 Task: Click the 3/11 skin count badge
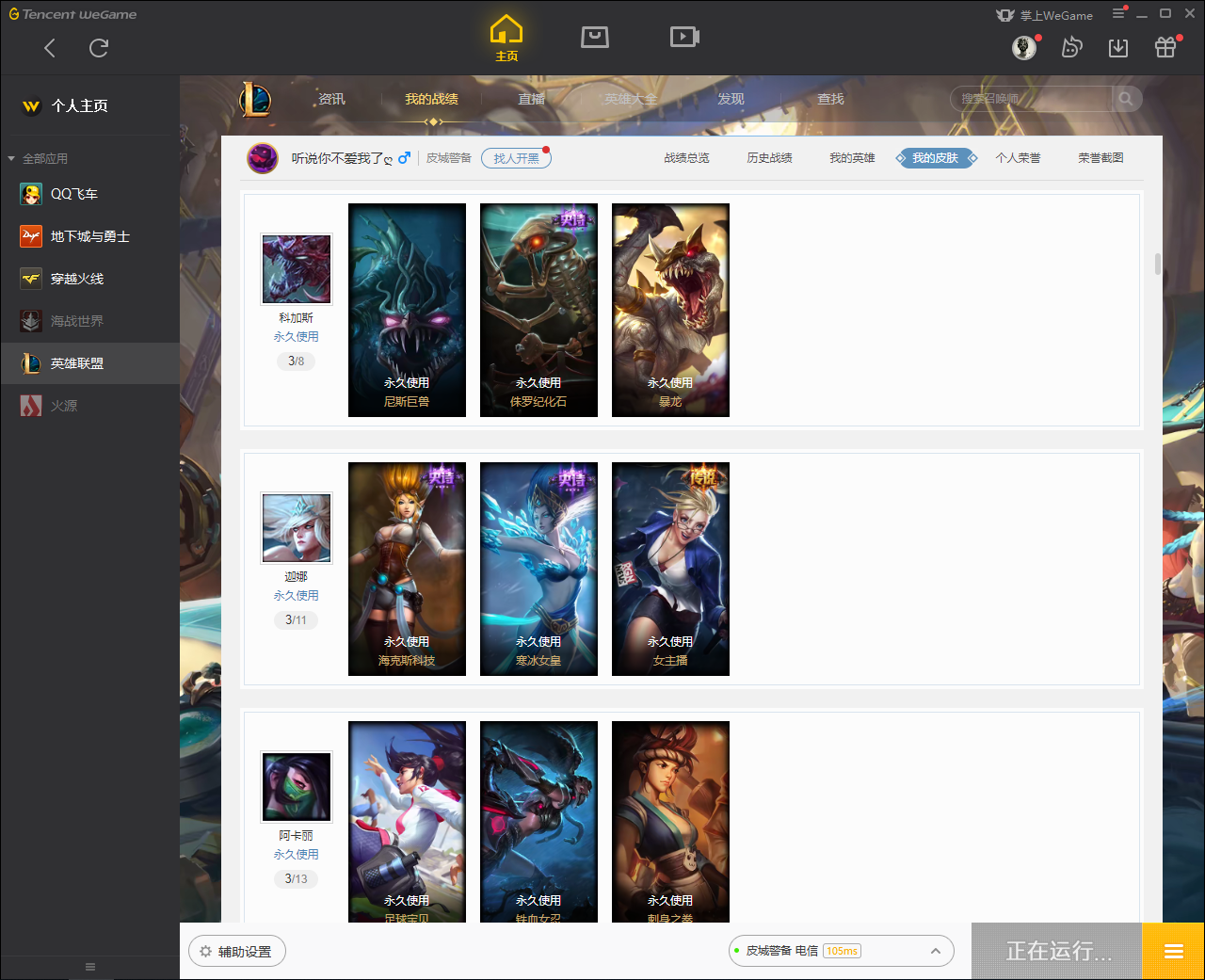pyautogui.click(x=297, y=620)
